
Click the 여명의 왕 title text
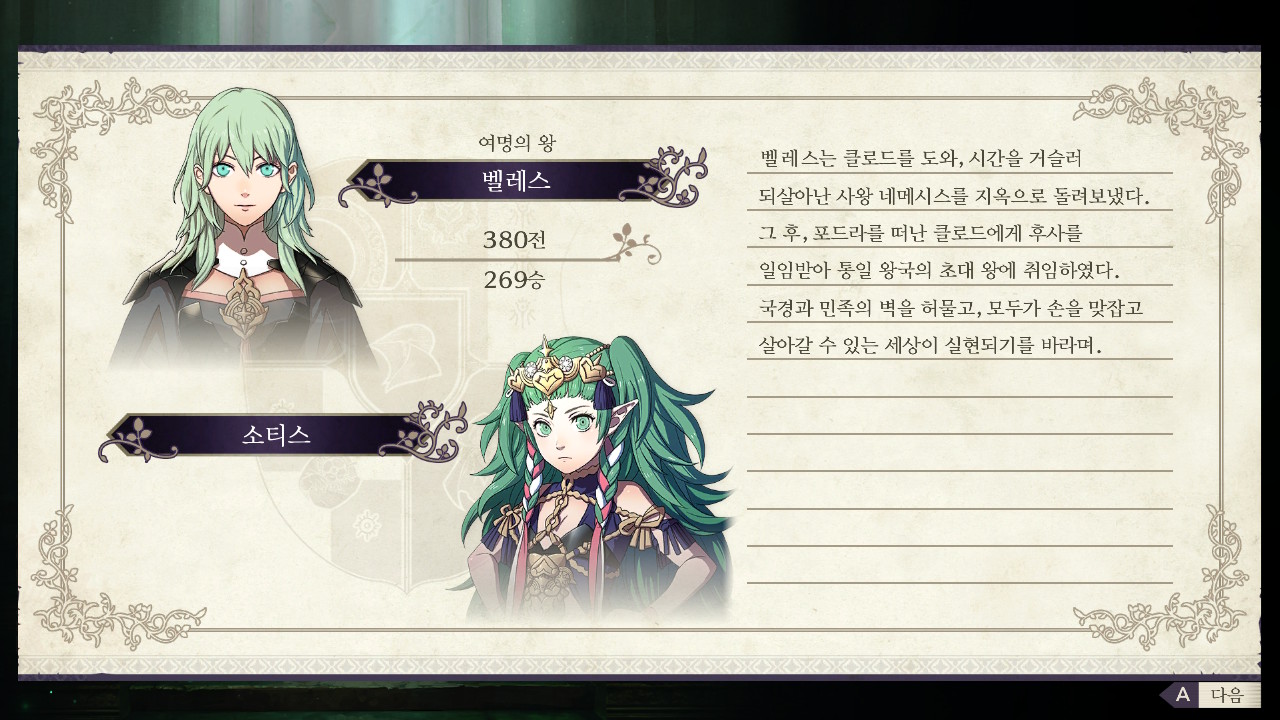click(x=516, y=143)
